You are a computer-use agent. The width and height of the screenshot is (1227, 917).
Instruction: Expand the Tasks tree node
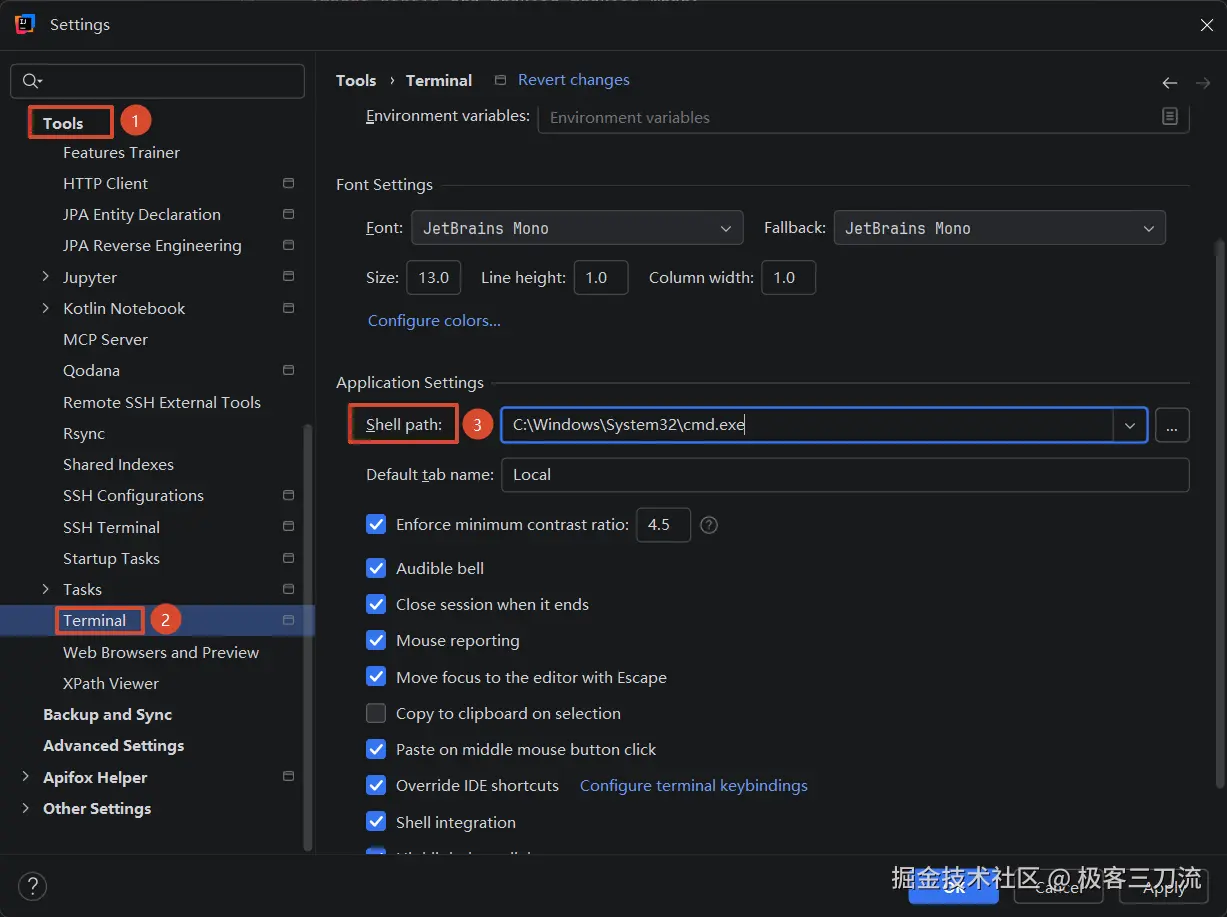(x=45, y=589)
